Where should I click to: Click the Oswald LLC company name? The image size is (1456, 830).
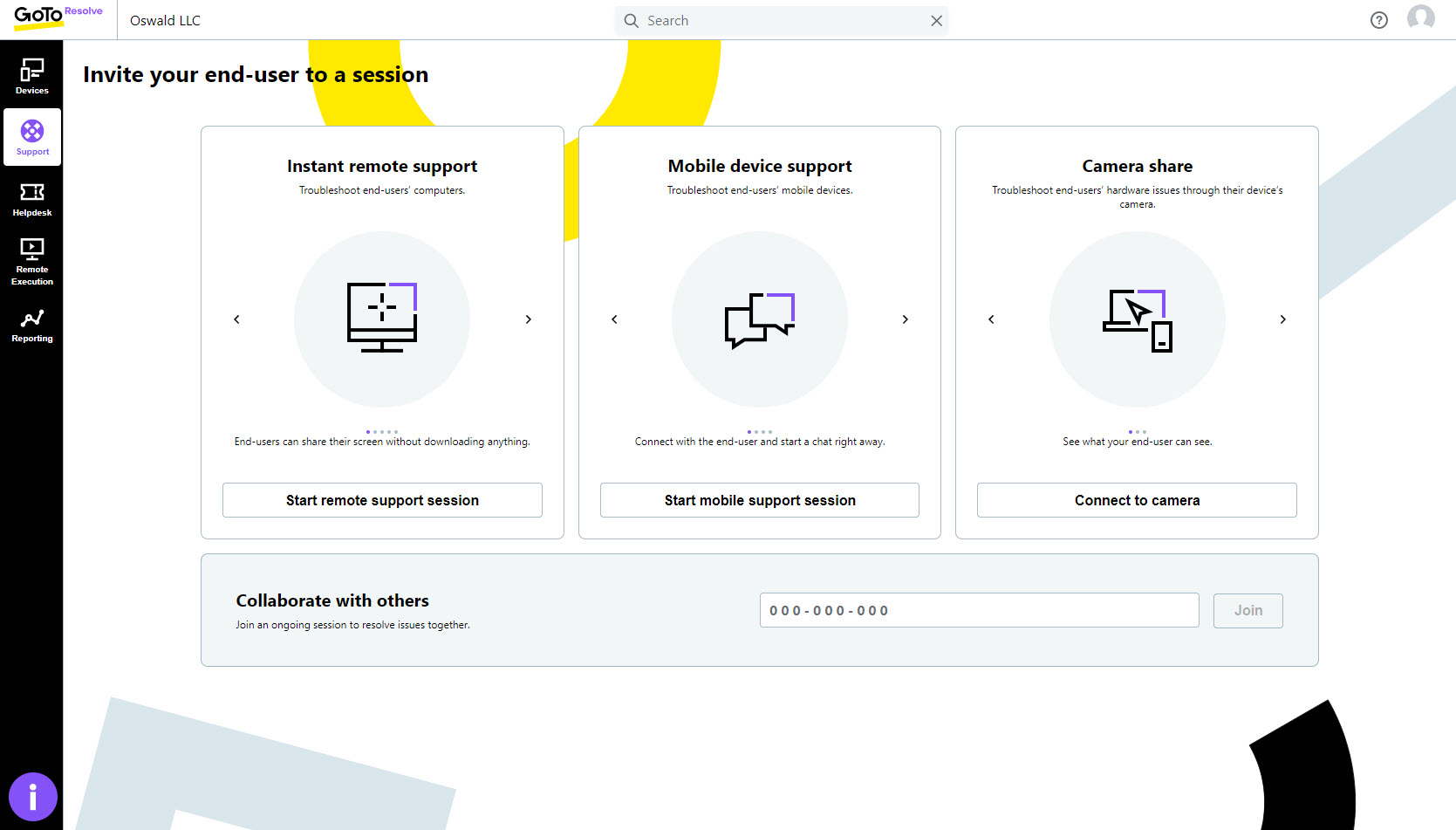pos(164,19)
